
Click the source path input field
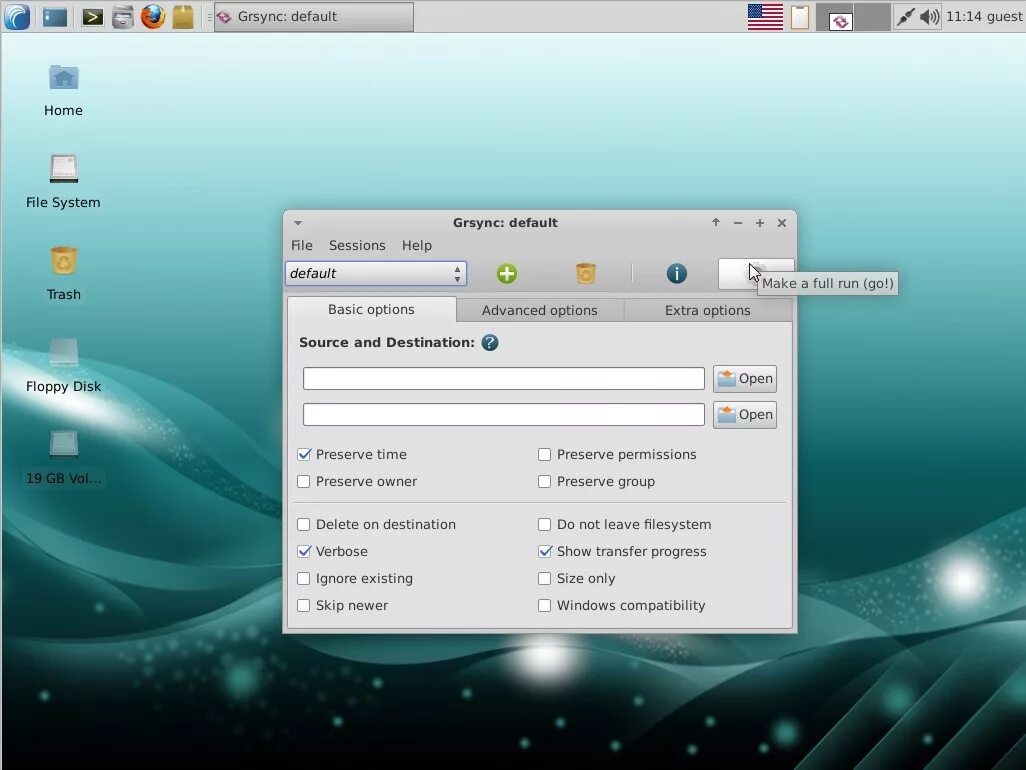[504, 379]
